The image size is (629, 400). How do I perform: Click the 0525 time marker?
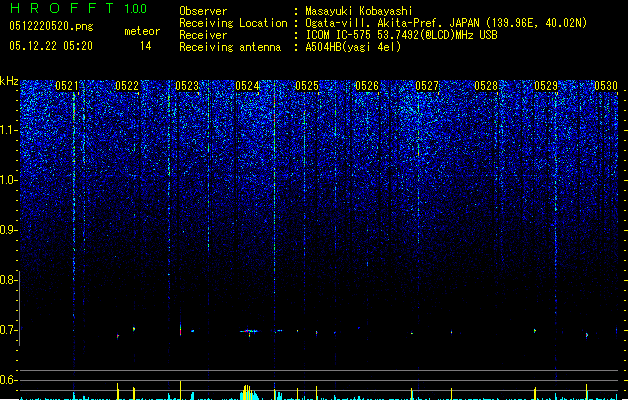[x=307, y=86]
